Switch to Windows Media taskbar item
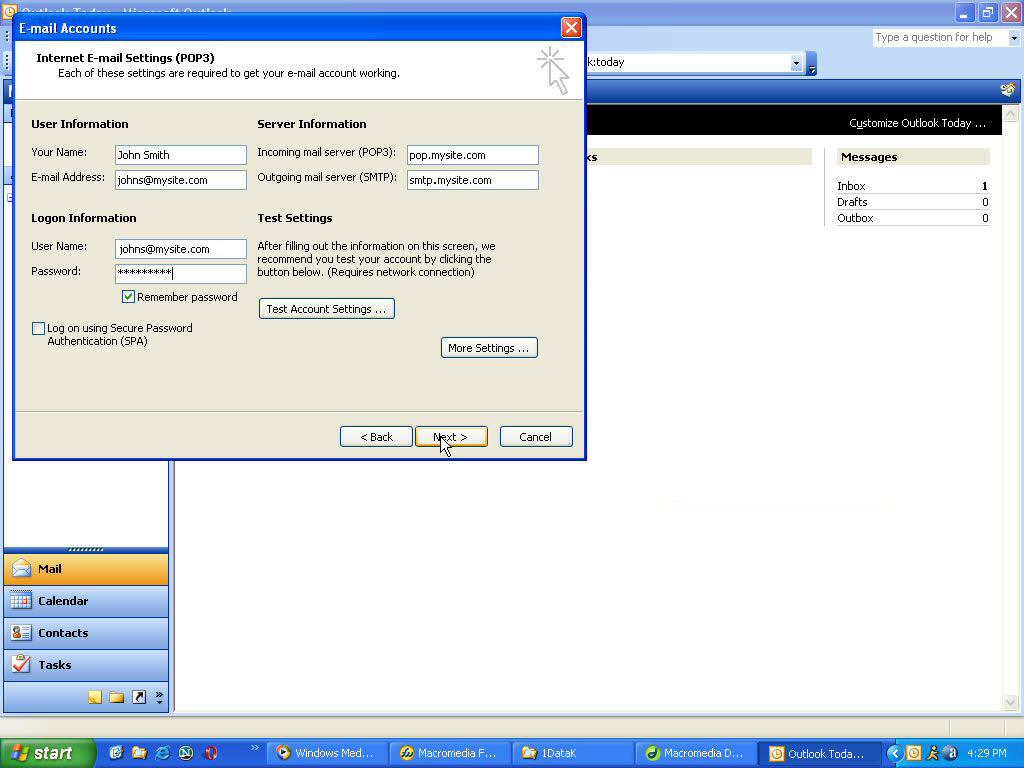 coord(324,753)
